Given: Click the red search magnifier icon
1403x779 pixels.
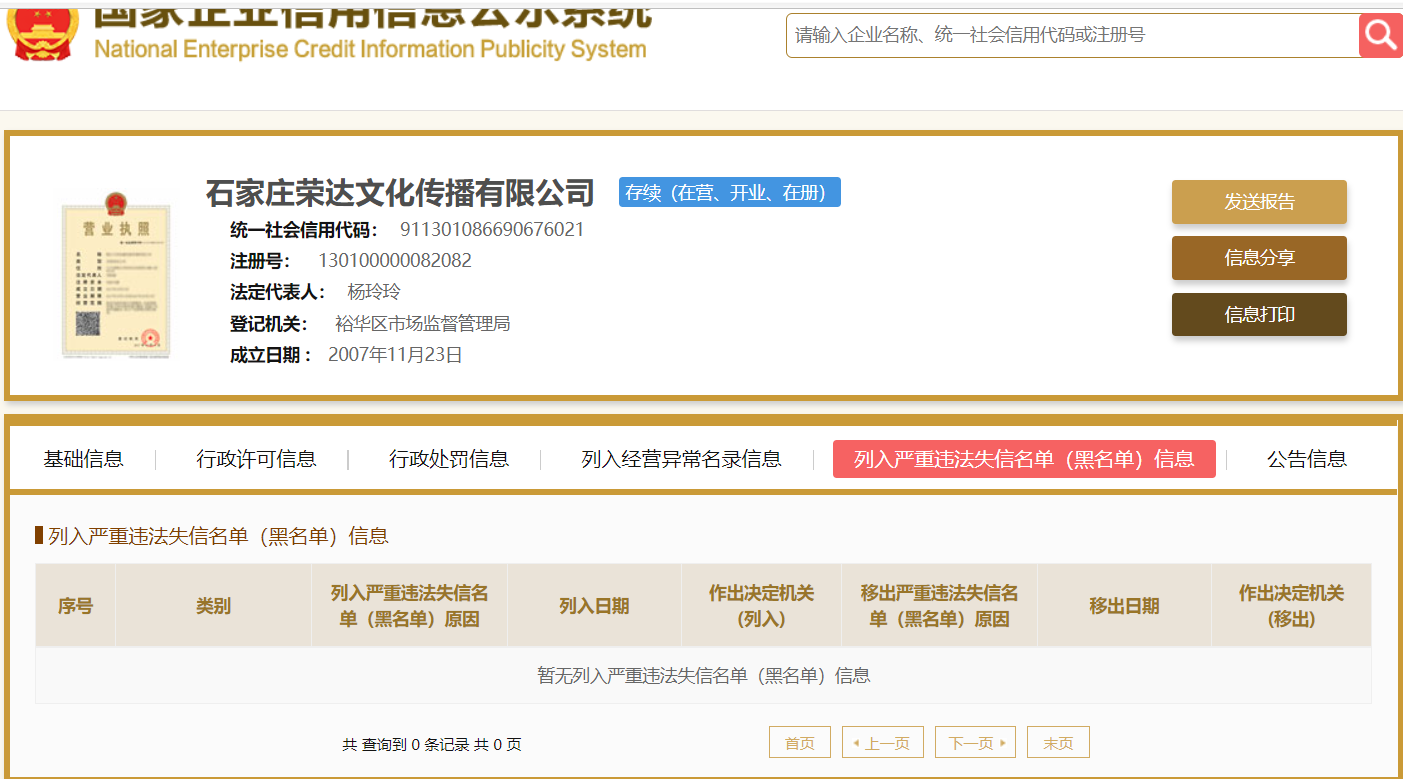Looking at the screenshot, I should pyautogui.click(x=1381, y=35).
